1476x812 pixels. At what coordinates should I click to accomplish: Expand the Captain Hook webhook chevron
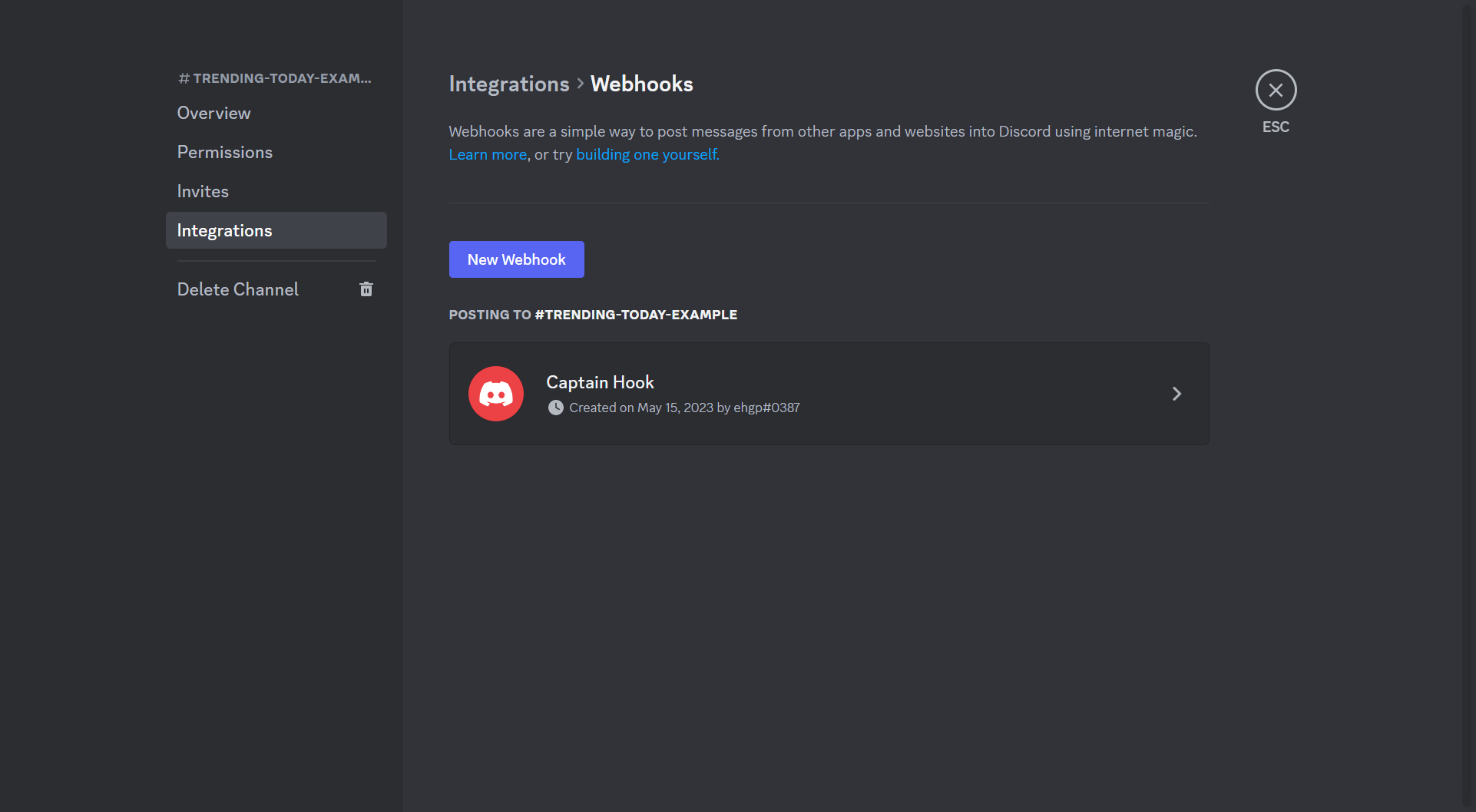[x=1176, y=394]
